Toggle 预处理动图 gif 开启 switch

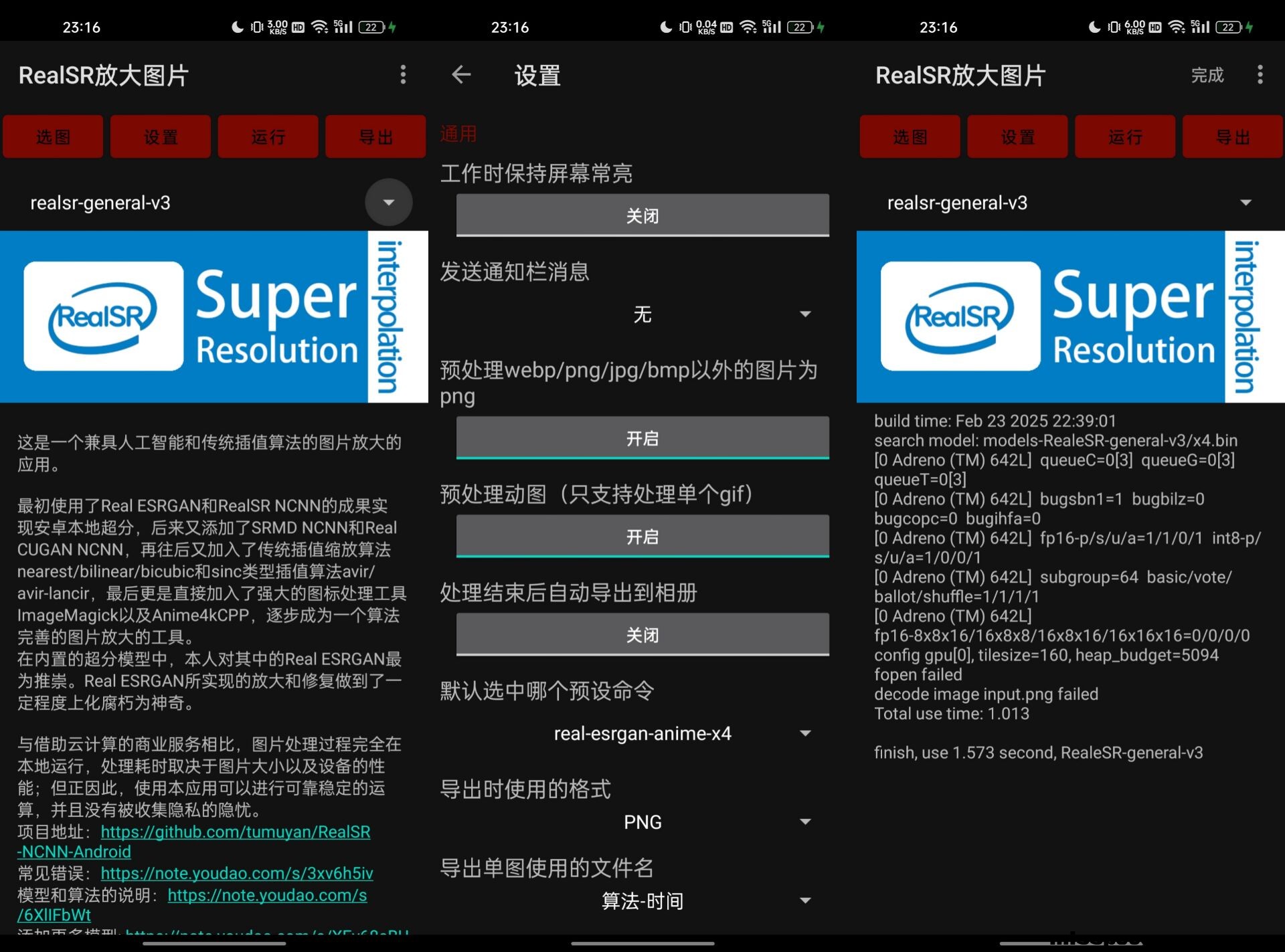(x=642, y=536)
